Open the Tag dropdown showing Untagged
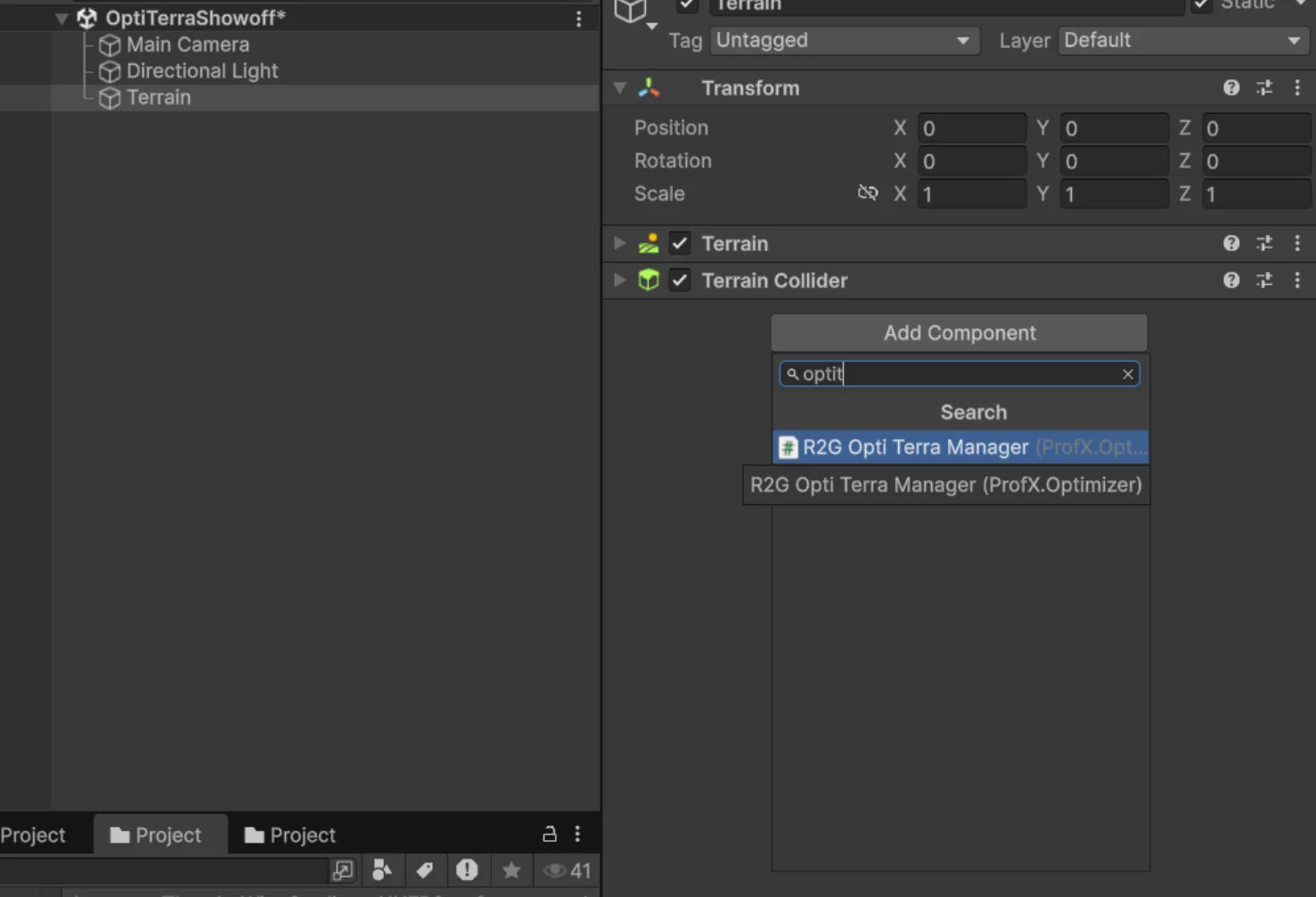 coord(844,40)
